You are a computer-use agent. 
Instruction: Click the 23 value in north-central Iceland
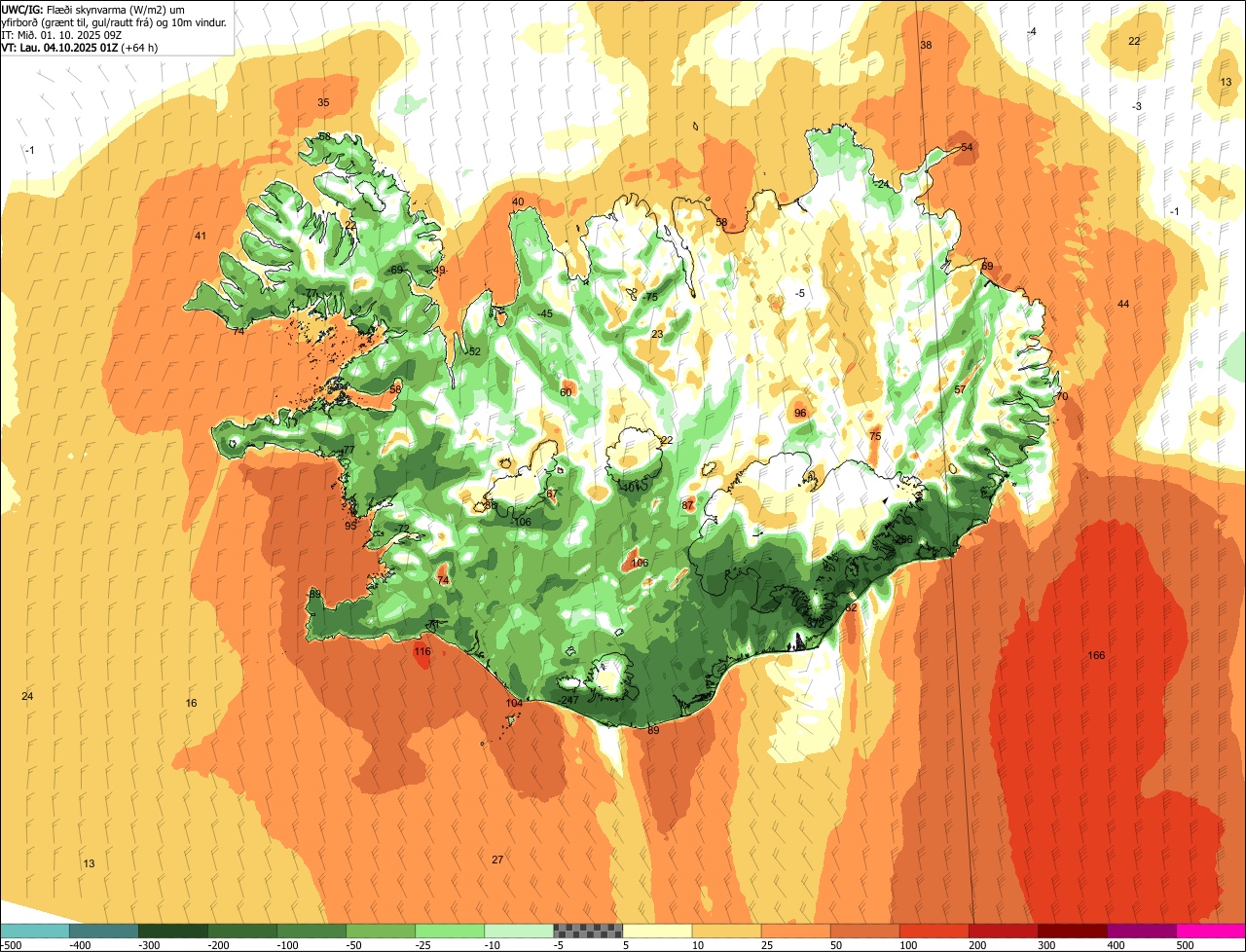point(657,334)
